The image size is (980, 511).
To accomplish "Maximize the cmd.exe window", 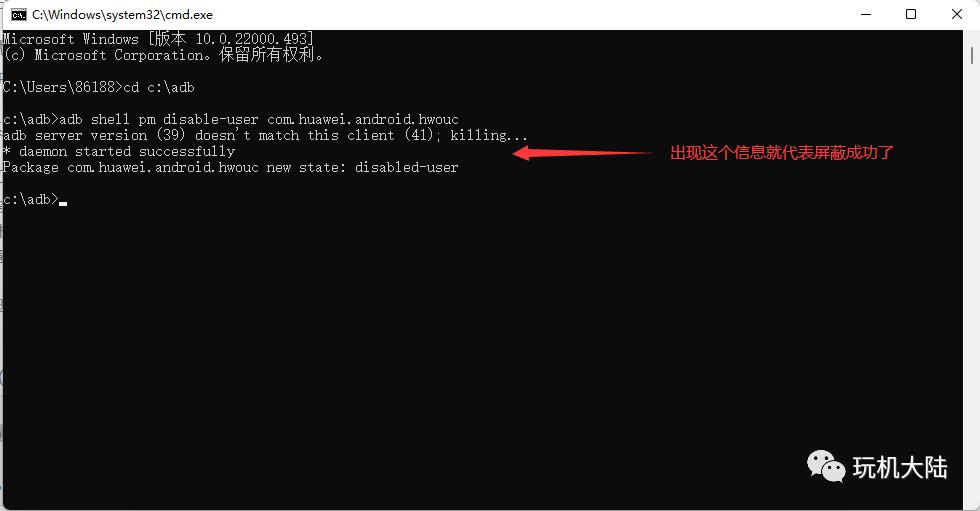I will (x=911, y=14).
